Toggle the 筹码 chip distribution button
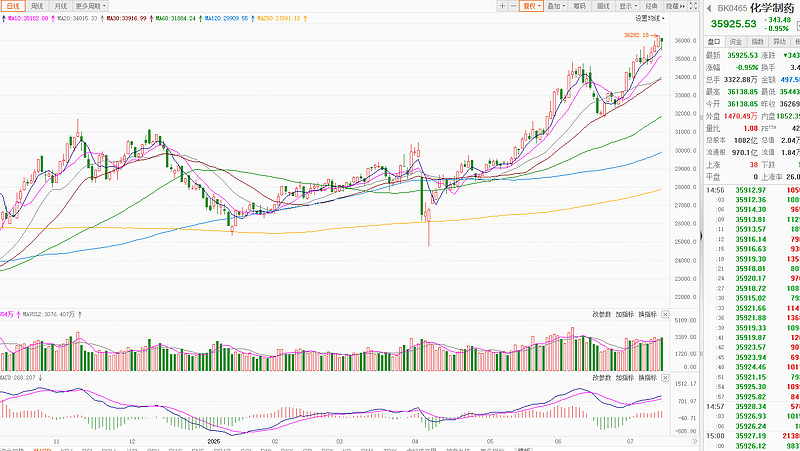This screenshot has height=451, width=800. click(579, 6)
